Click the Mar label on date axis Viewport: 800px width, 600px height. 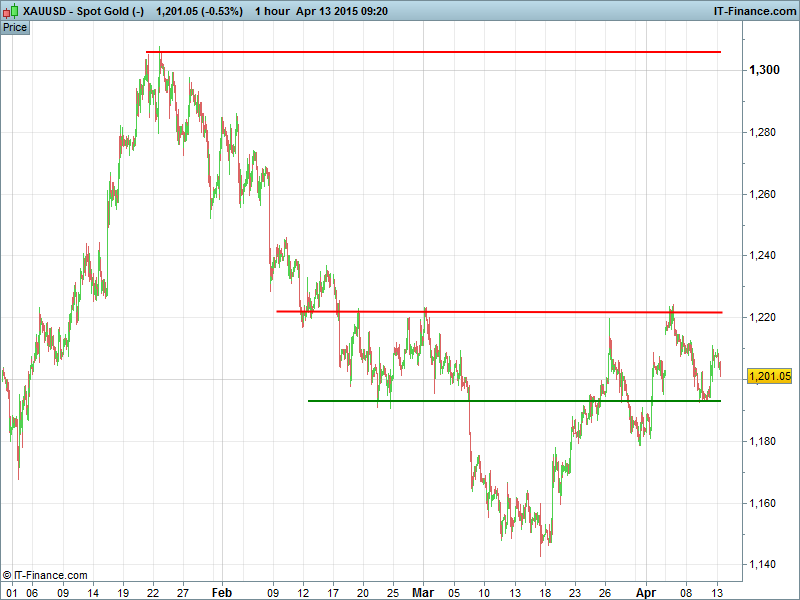[424, 592]
